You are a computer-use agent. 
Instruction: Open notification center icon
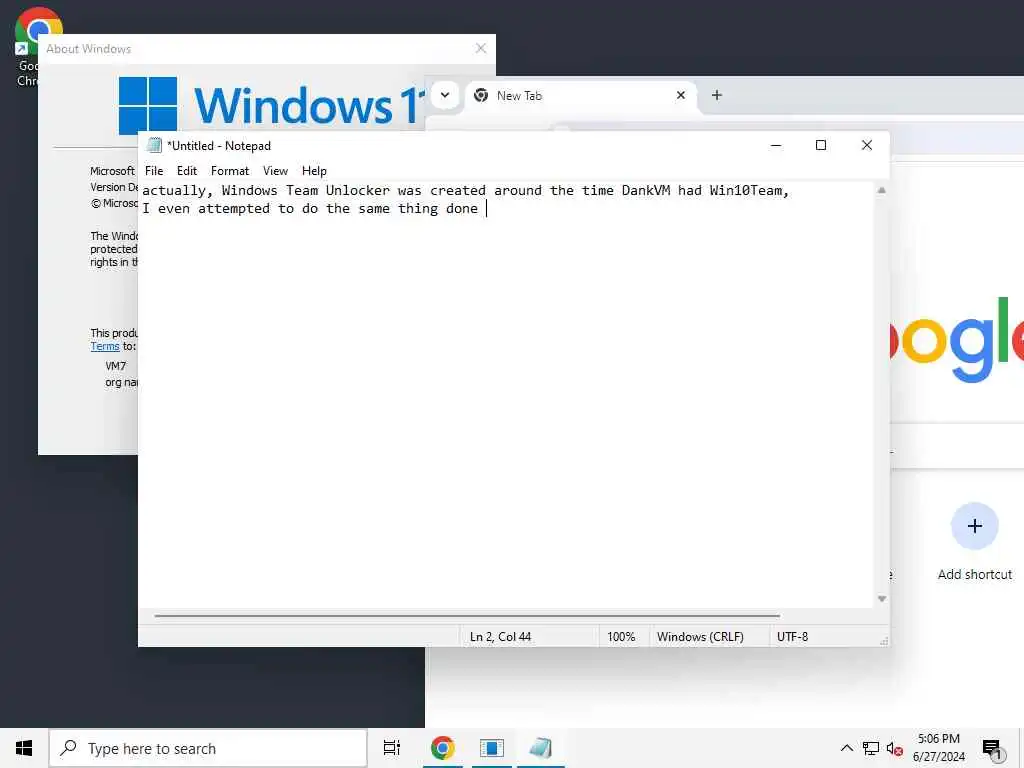992,749
